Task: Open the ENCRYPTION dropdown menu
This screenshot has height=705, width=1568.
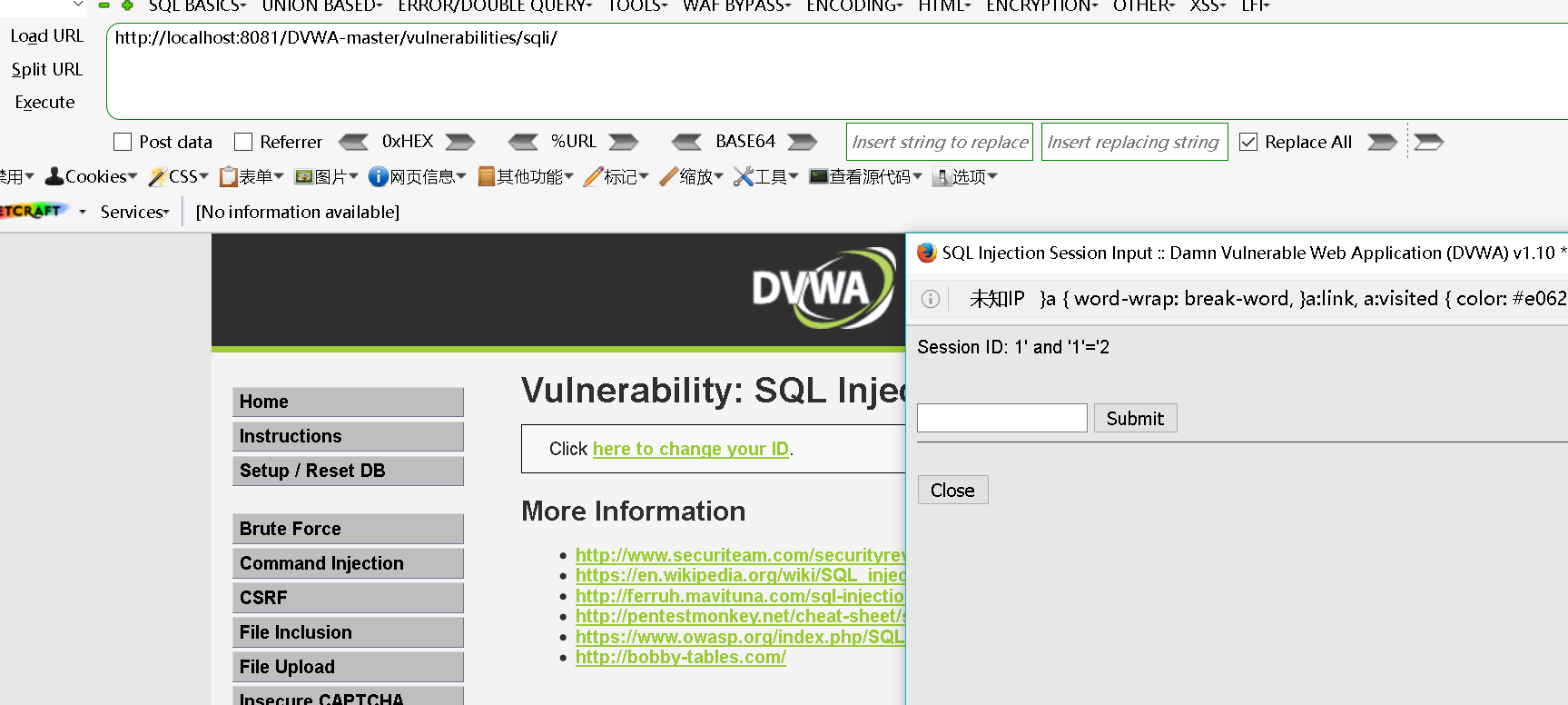Action: pos(1042,5)
